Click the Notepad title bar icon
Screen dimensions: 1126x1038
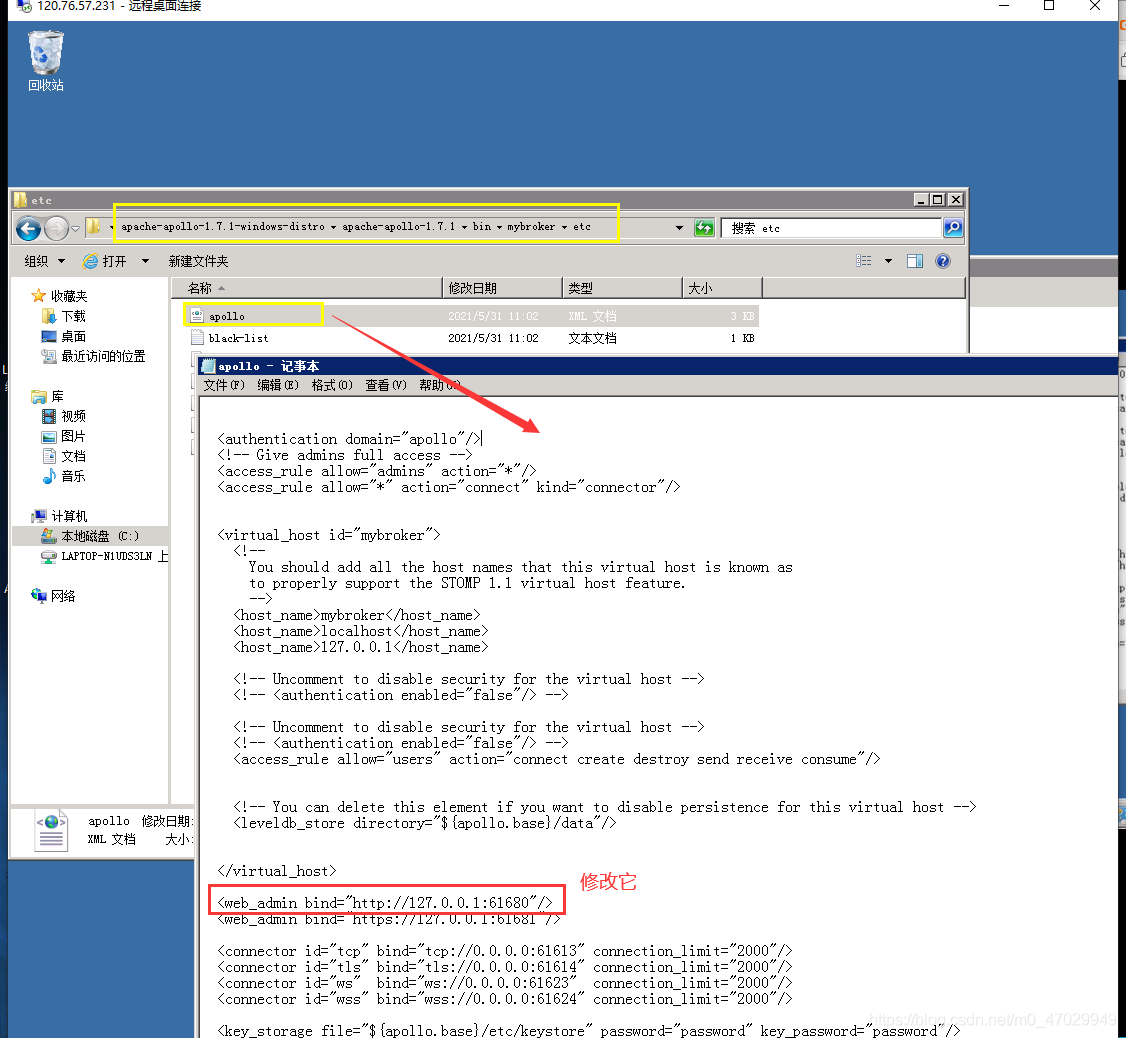click(209, 366)
